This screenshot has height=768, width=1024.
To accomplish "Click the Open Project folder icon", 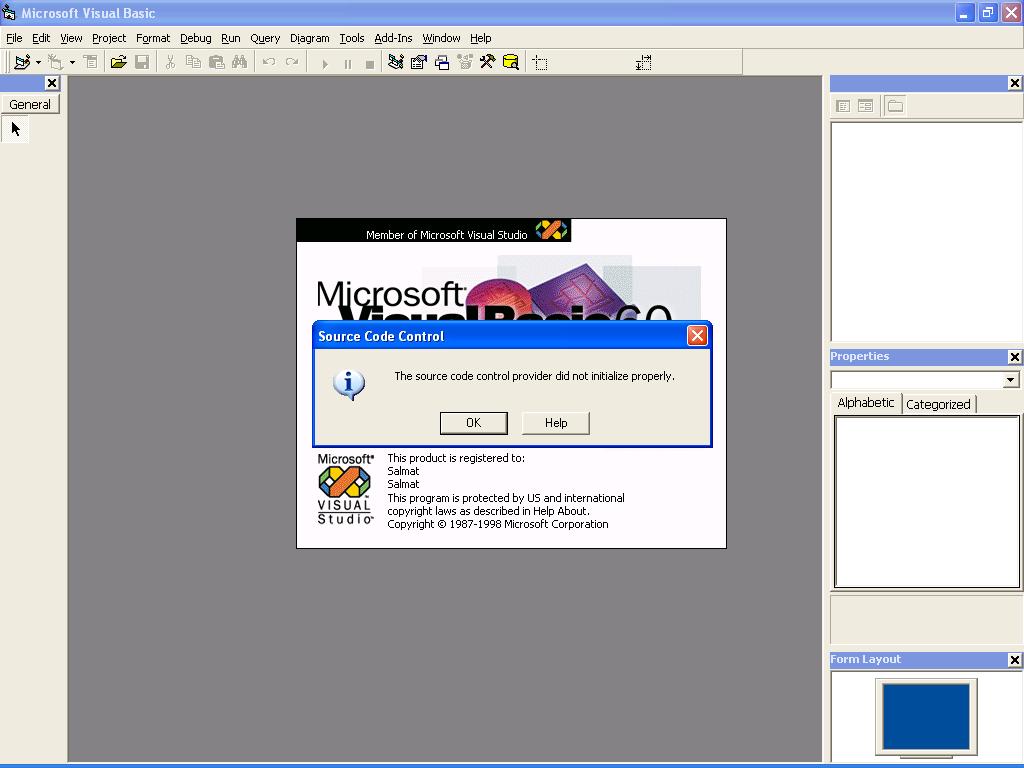I will (118, 62).
